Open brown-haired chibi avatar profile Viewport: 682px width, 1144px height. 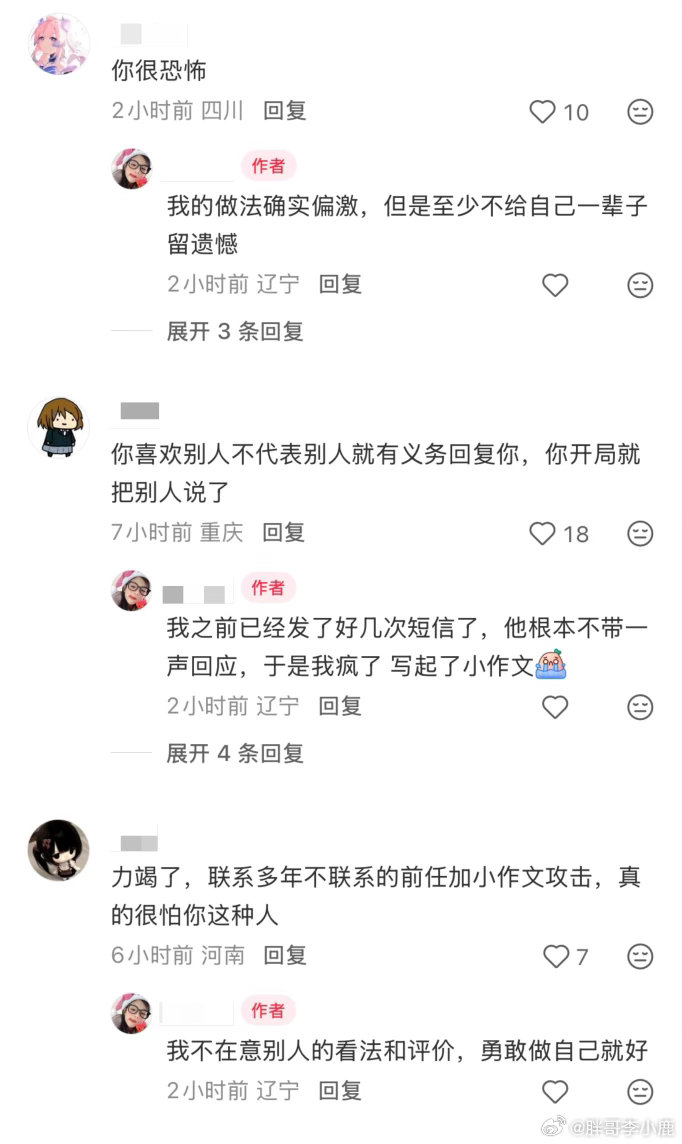tap(58, 428)
